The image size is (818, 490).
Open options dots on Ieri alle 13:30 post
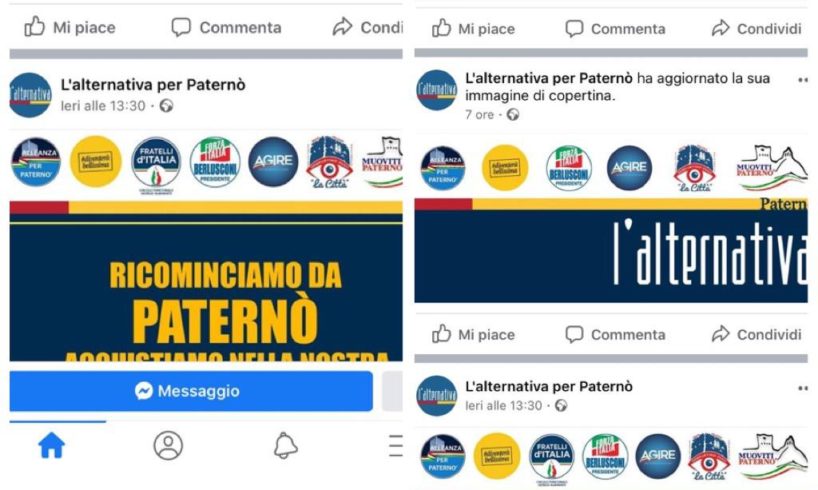click(803, 388)
